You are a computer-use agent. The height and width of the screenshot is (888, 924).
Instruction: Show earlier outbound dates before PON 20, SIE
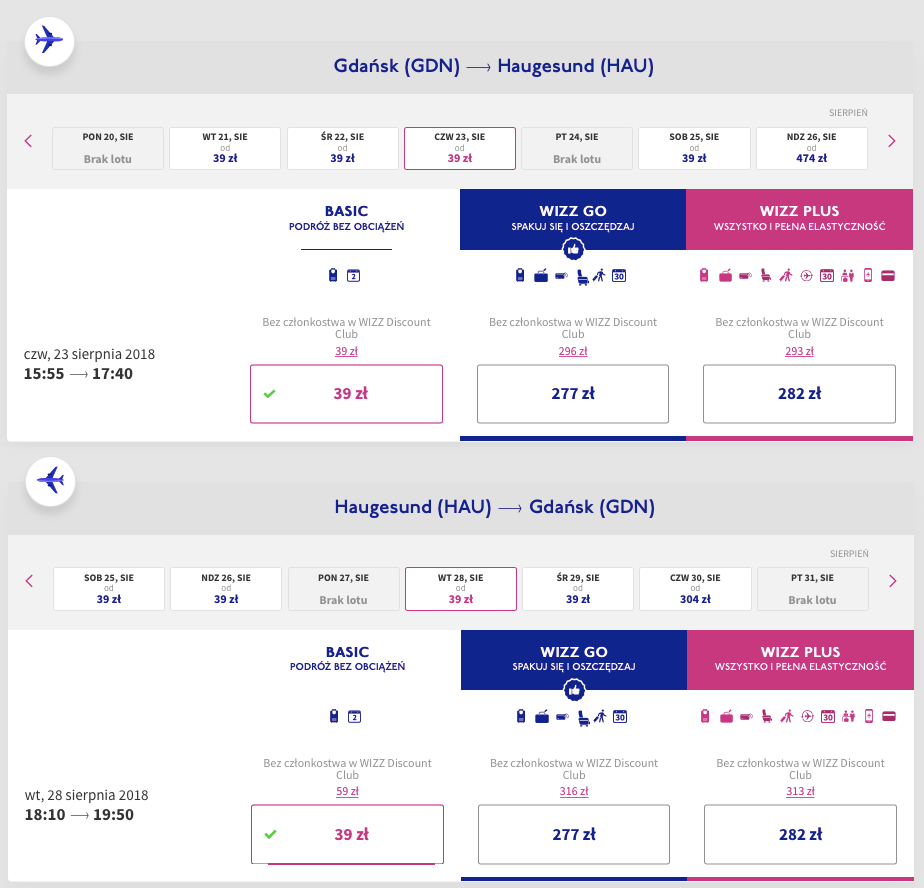tap(28, 141)
